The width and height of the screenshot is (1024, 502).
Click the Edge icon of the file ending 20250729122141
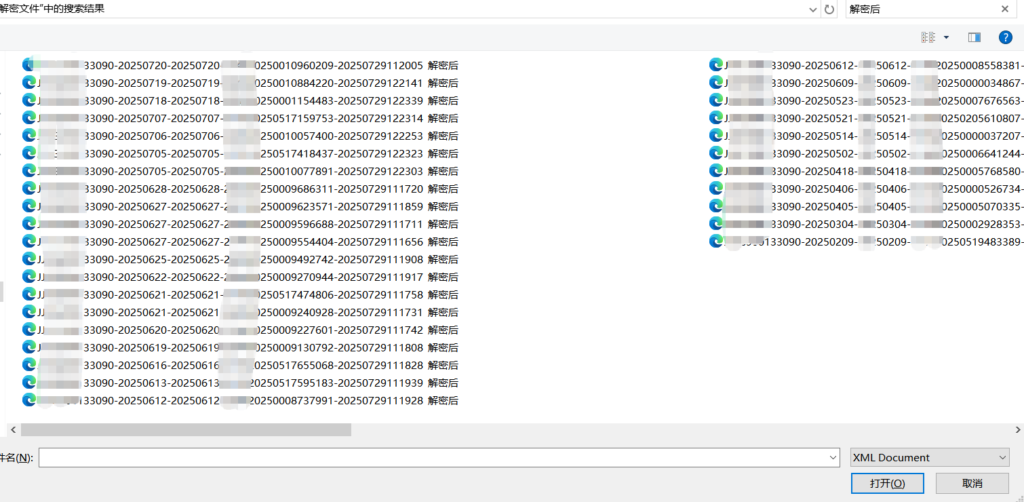tap(29, 83)
